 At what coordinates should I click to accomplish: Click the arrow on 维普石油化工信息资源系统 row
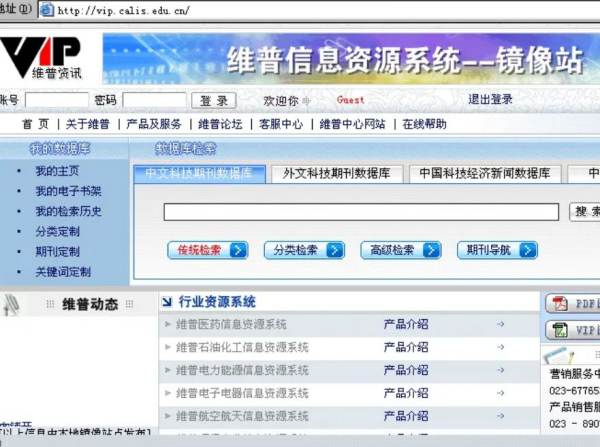tap(500, 347)
